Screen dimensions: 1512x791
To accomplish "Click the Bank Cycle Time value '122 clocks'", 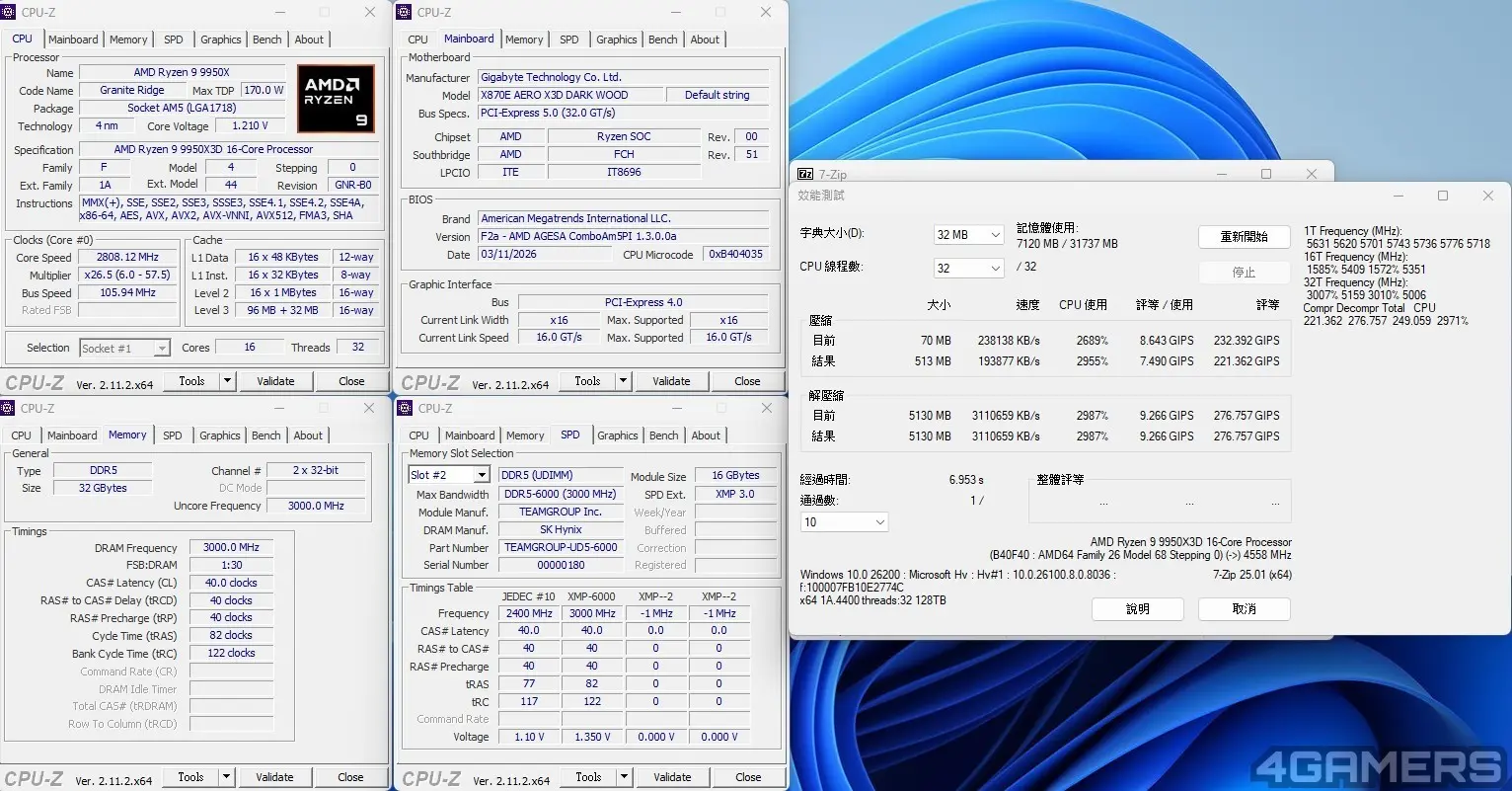I will point(231,654).
